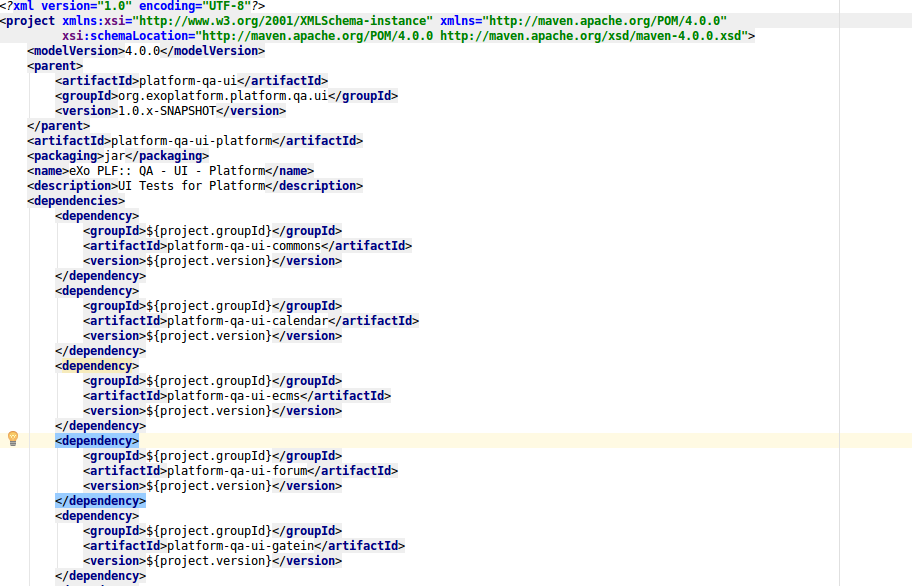This screenshot has height=586, width=912.
Task: Click the xml version declaration line
Action: pos(133,6)
